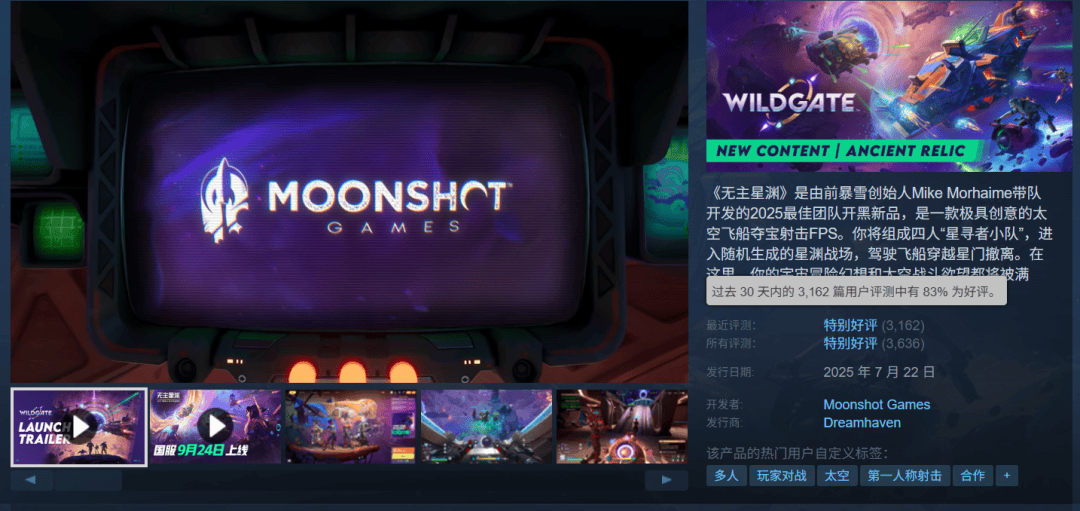This screenshot has height=511, width=1080.
Task: Open the Dreamhaven publisher link
Action: click(x=862, y=423)
